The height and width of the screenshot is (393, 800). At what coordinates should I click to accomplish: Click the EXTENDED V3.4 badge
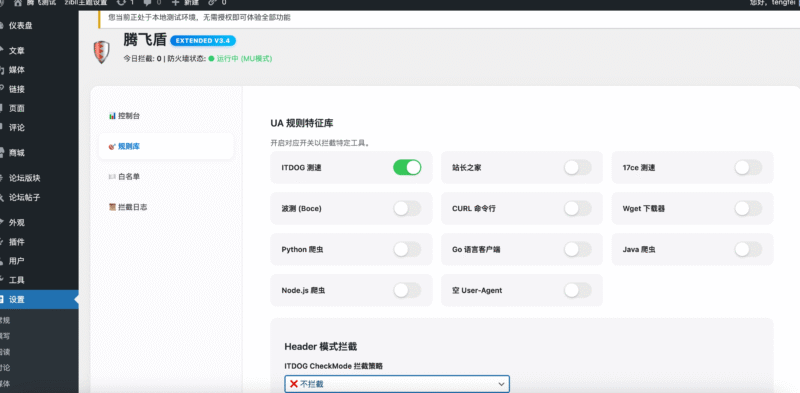(203, 40)
